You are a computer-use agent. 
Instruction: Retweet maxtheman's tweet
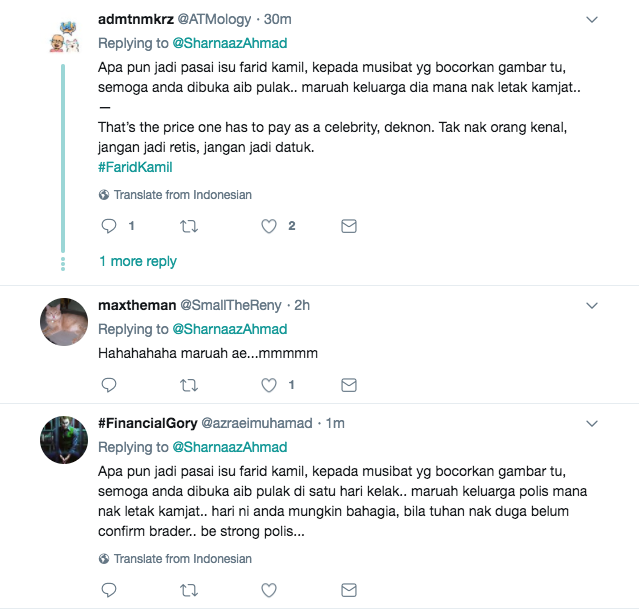tap(188, 385)
